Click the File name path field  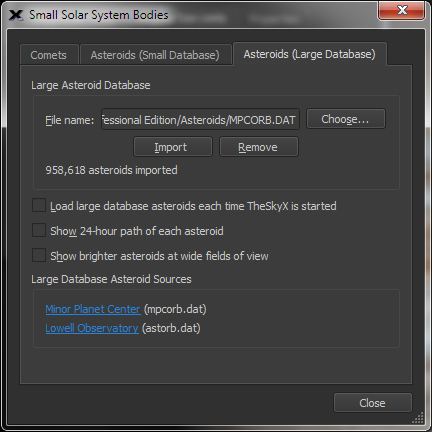(x=200, y=119)
